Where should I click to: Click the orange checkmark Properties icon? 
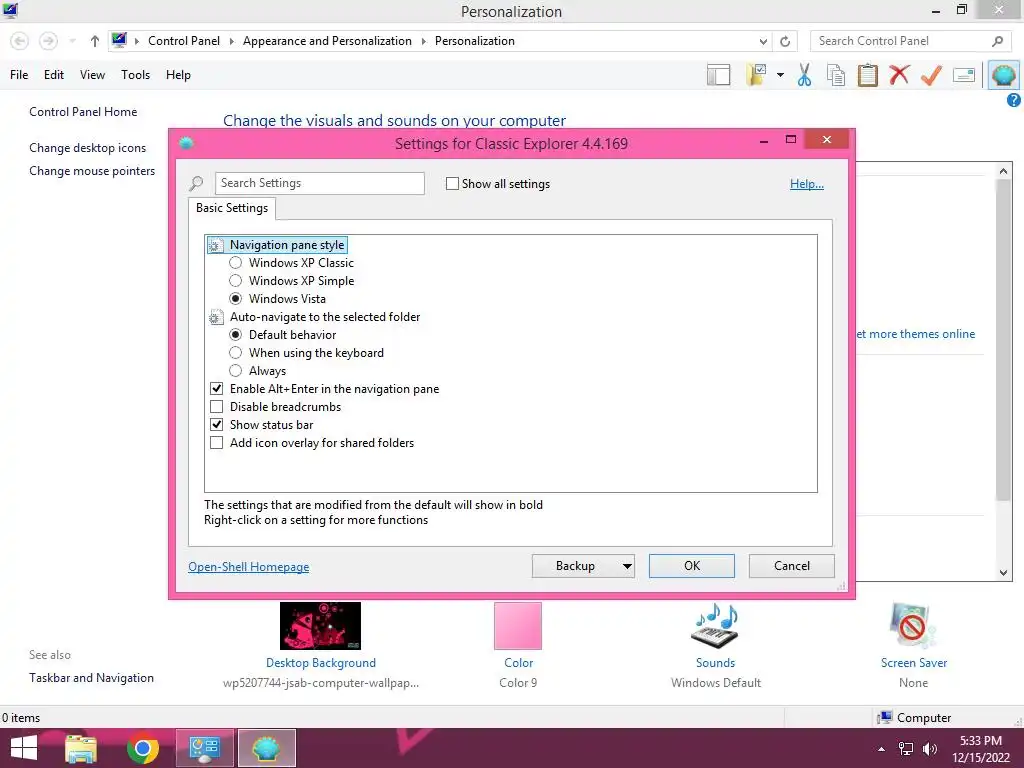tap(931, 75)
